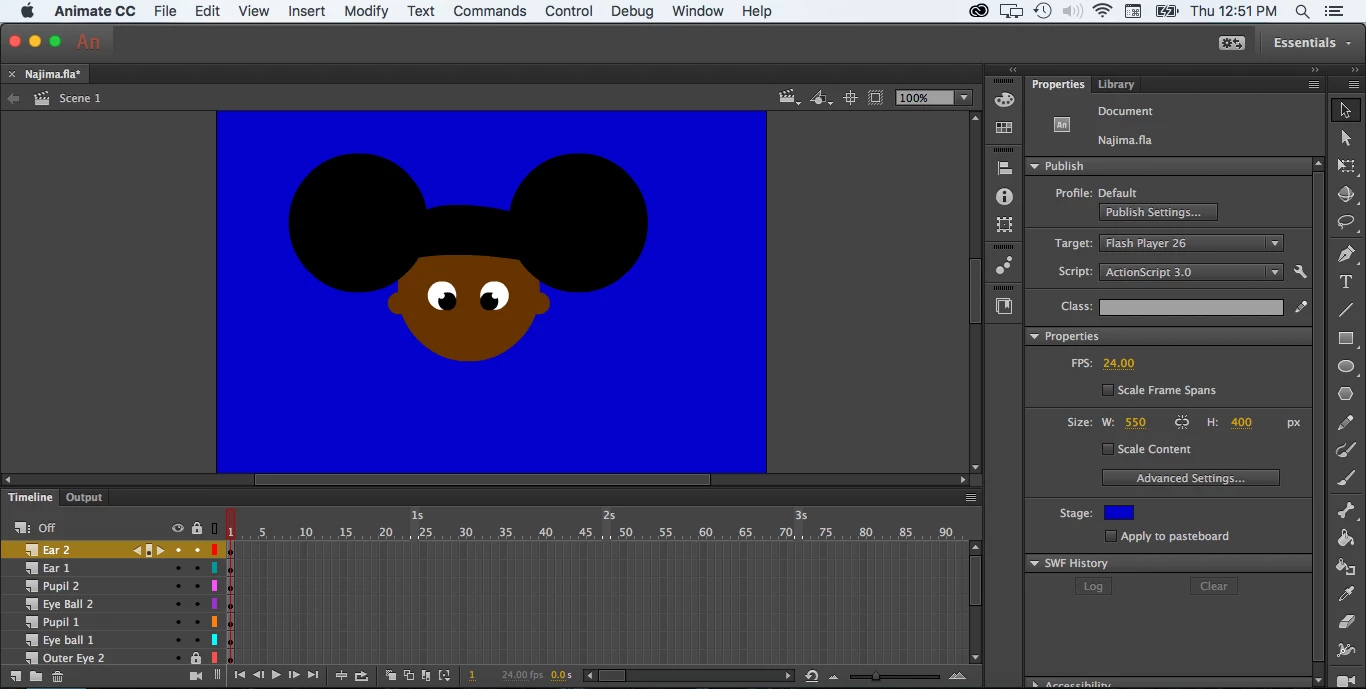Switch to the Library tab
The image size is (1366, 689).
tap(1115, 84)
